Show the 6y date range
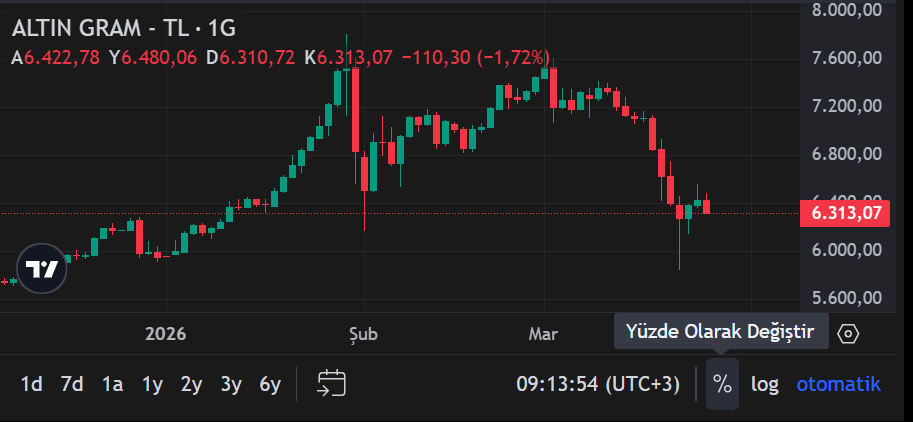Screen dimensions: 913x422 pyautogui.click(x=270, y=384)
